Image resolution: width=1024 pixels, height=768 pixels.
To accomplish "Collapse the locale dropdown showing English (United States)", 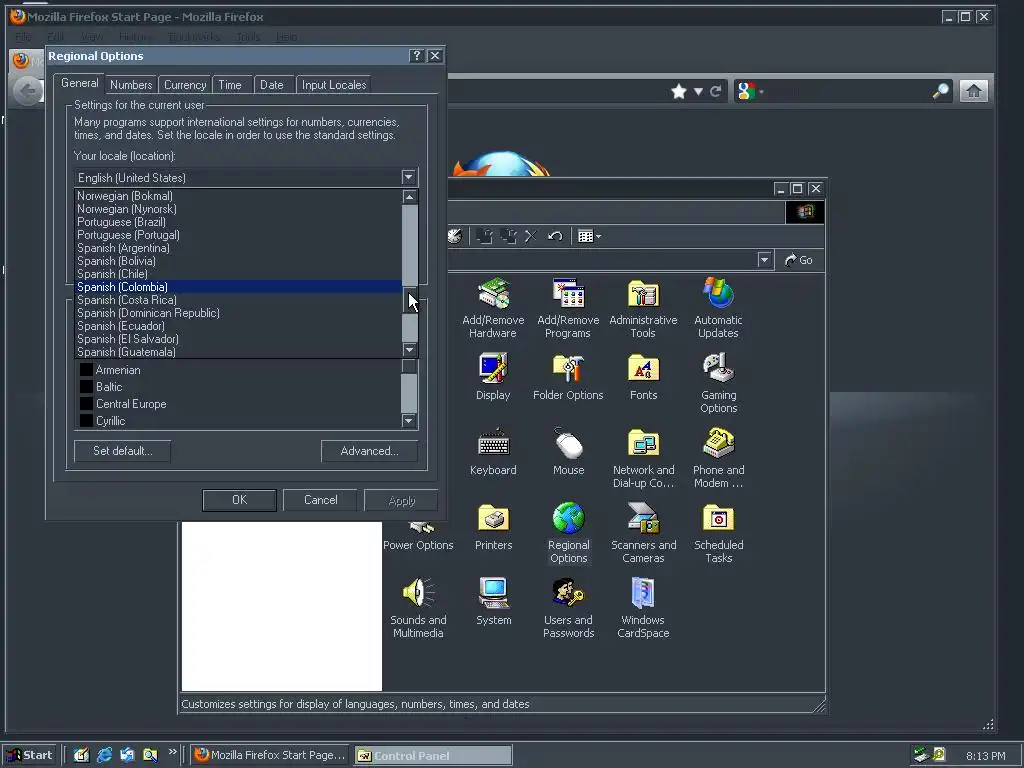I will click(x=408, y=177).
